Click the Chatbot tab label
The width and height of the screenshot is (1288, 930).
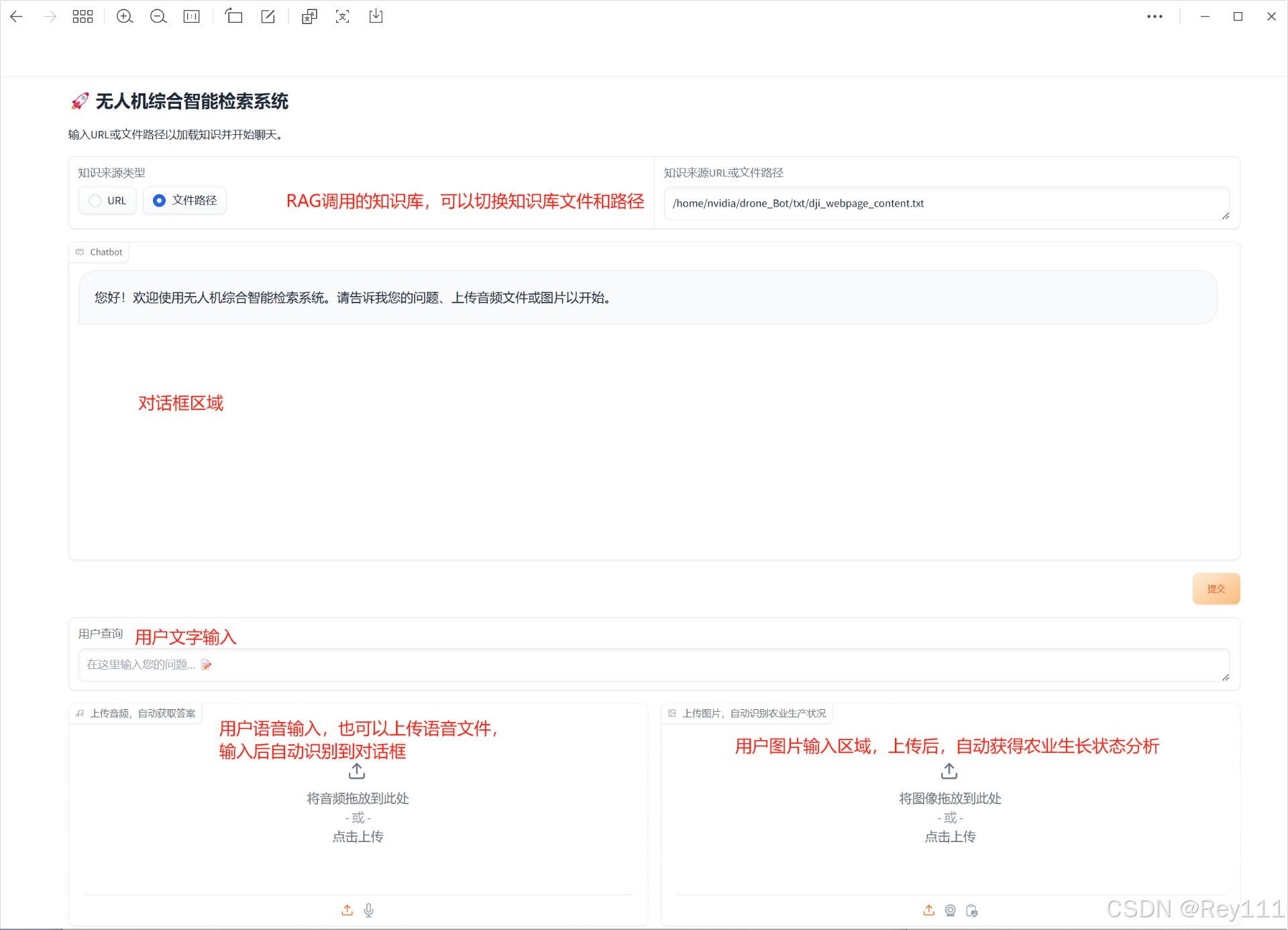point(99,252)
